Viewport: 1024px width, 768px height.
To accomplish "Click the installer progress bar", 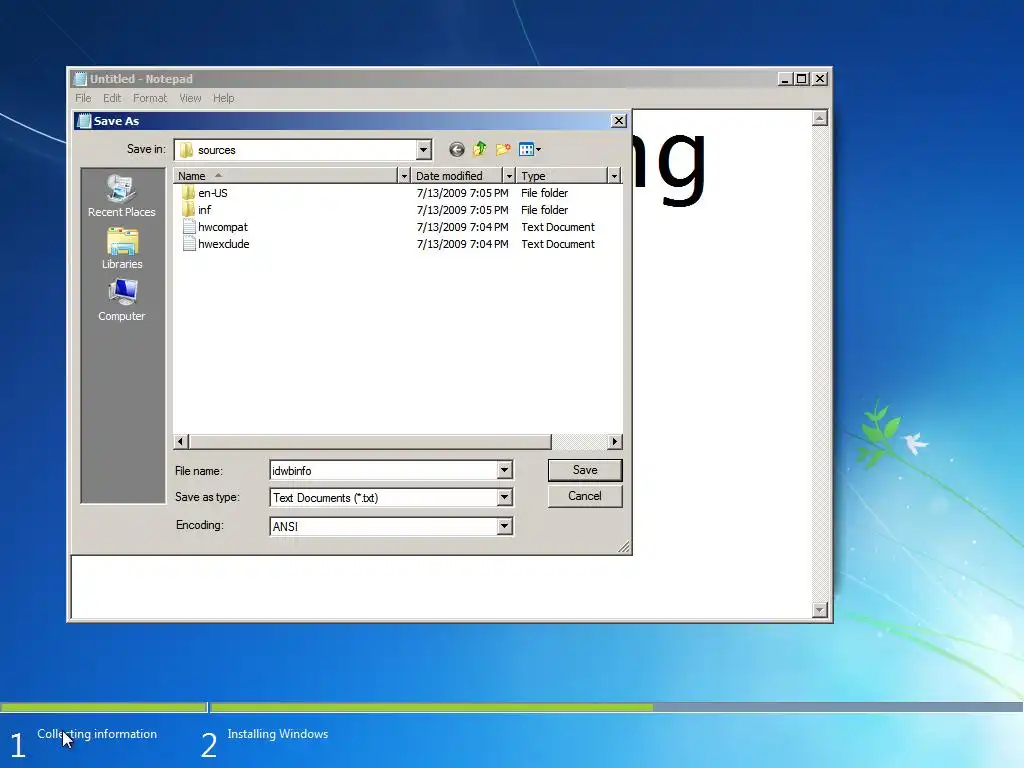I will tap(512, 707).
